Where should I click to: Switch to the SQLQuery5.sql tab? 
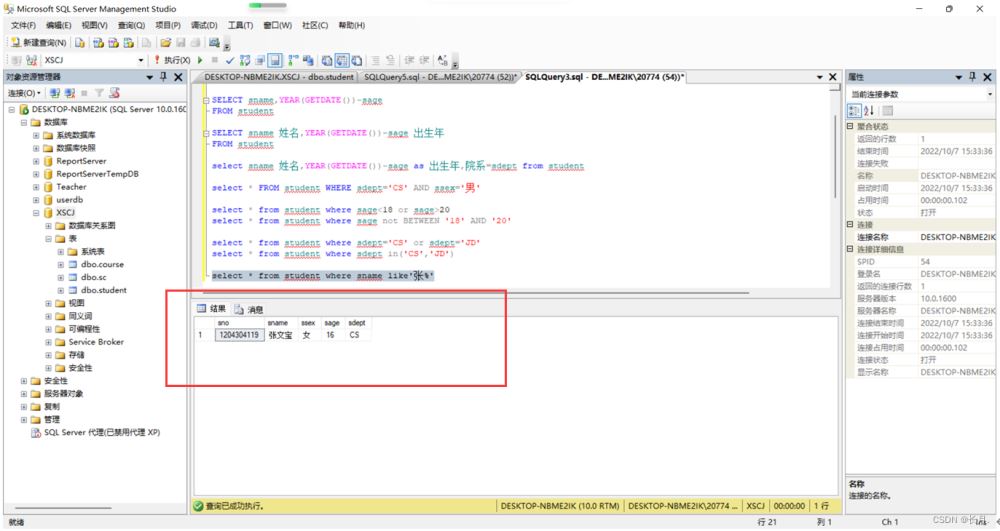(x=438, y=77)
